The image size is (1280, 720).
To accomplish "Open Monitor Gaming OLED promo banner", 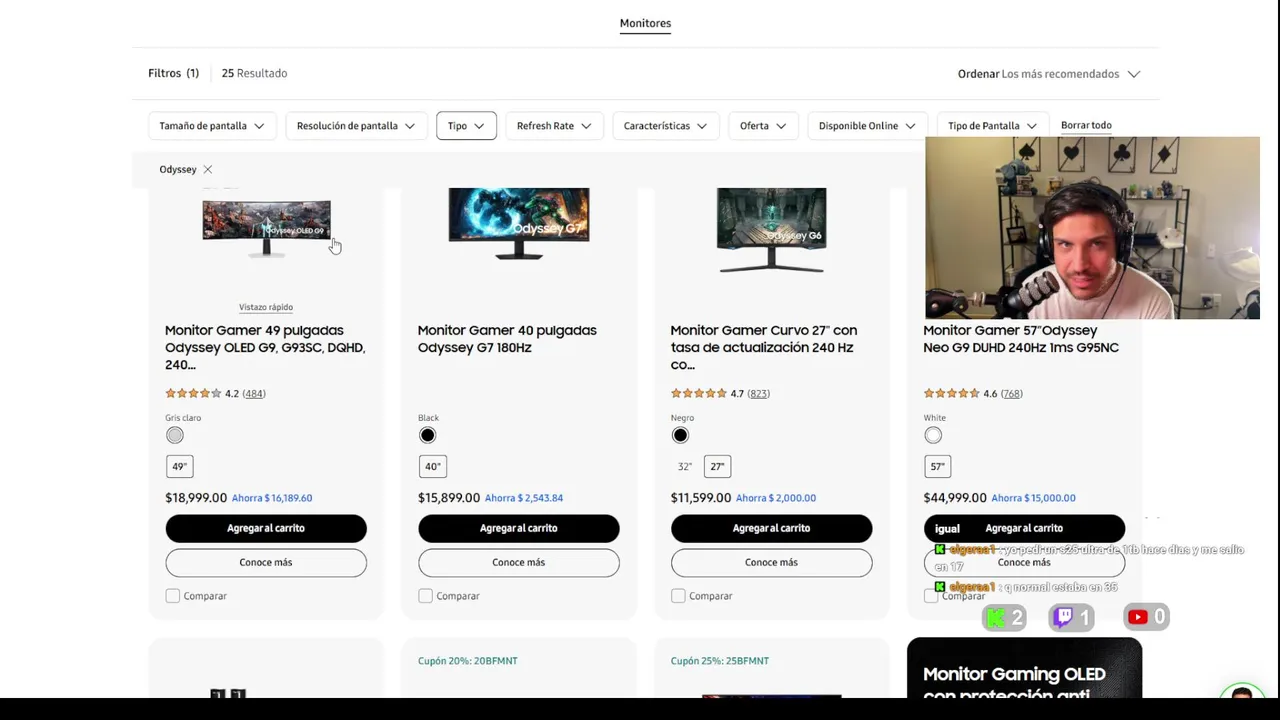I will (x=1024, y=668).
